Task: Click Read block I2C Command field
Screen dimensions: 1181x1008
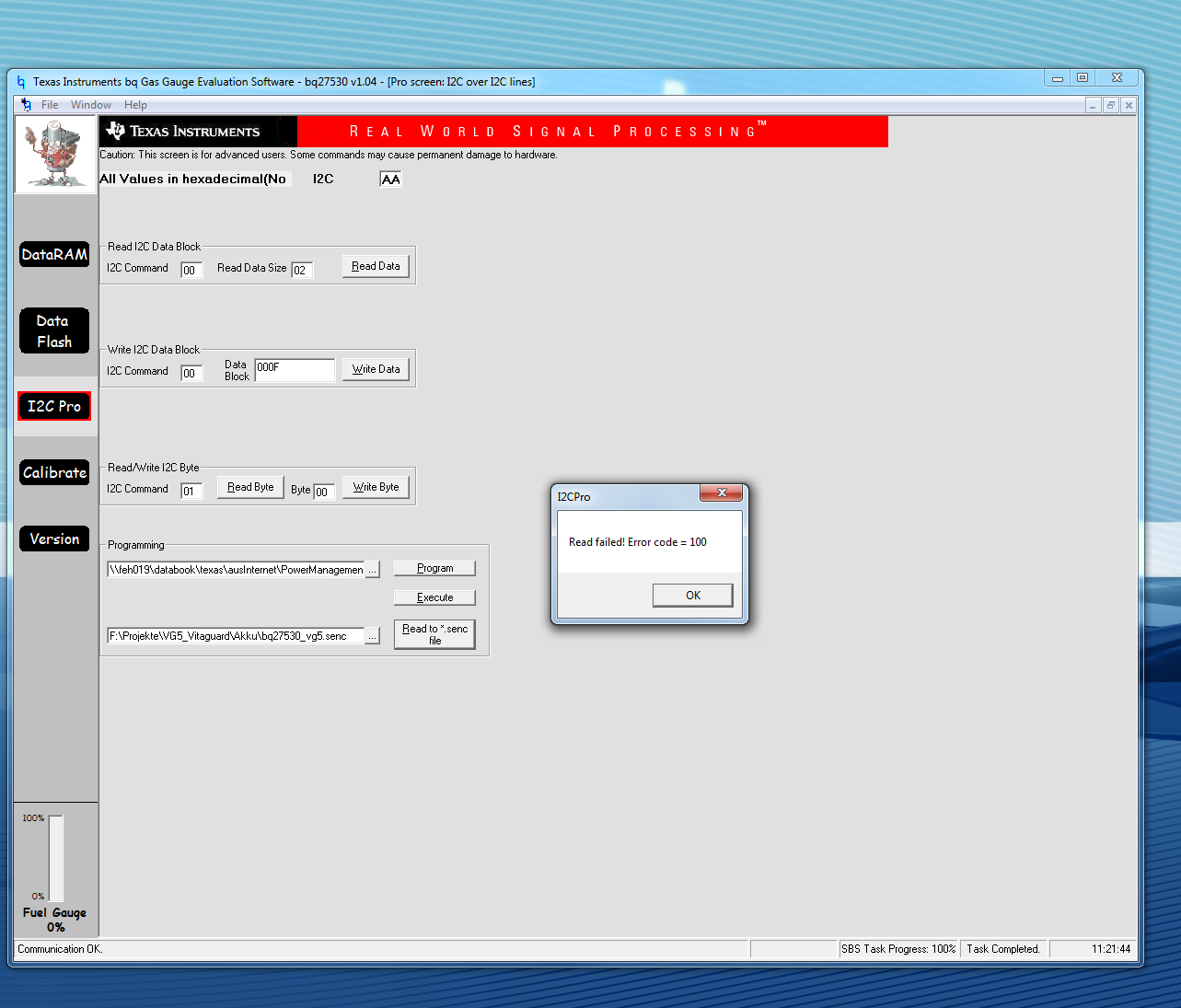Action: [191, 270]
